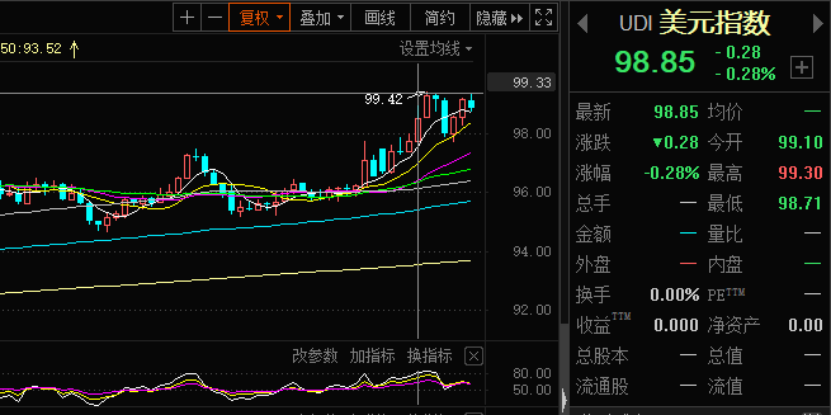The height and width of the screenshot is (415, 831).
Task: Click the 美元指数 title
Action: click(x=714, y=23)
